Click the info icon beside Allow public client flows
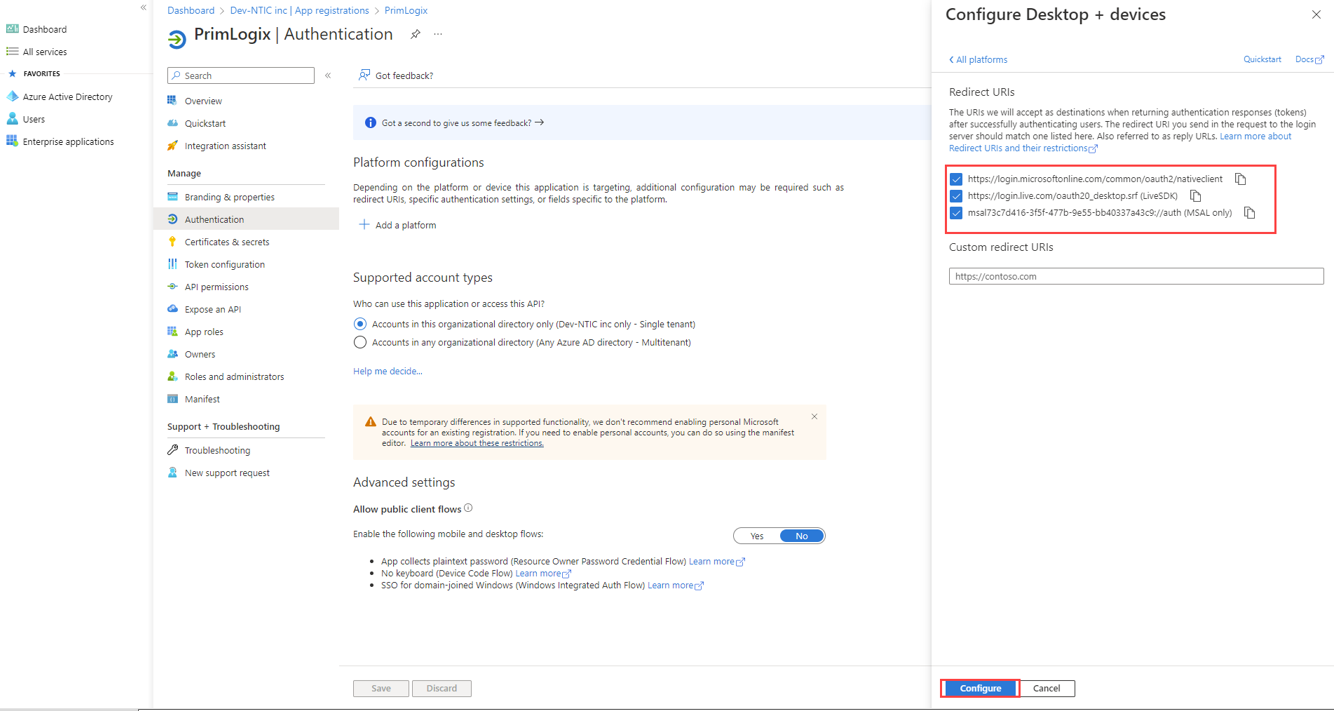The width and height of the screenshot is (1334, 711). 468,508
